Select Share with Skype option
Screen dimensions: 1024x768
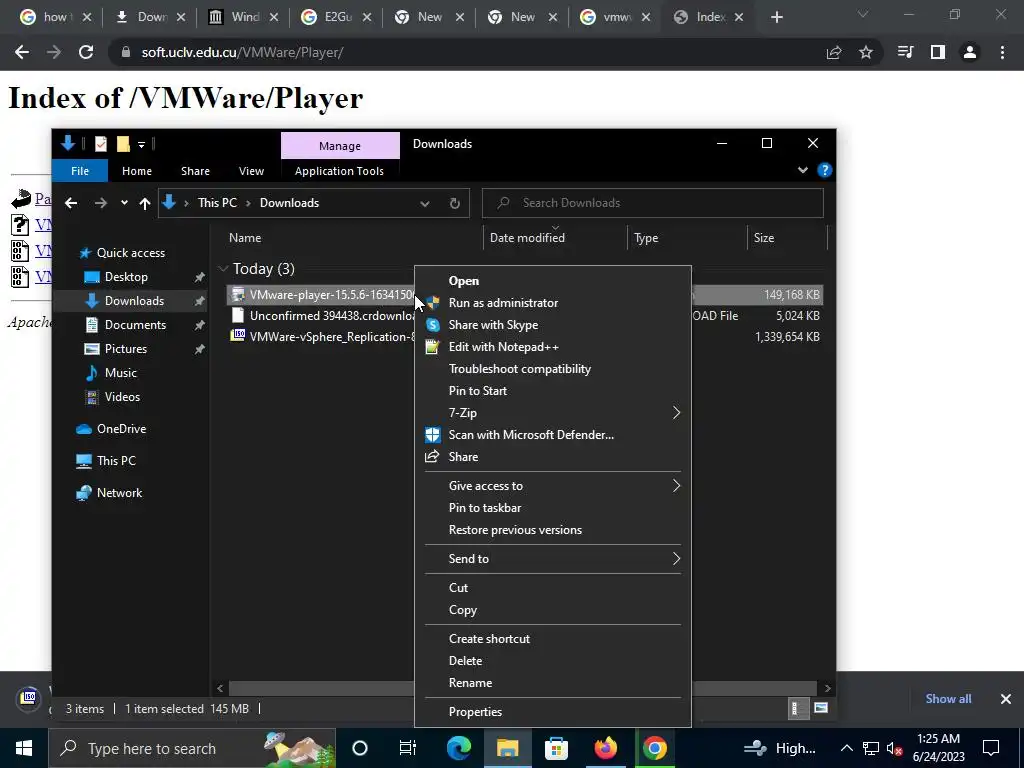coord(493,325)
